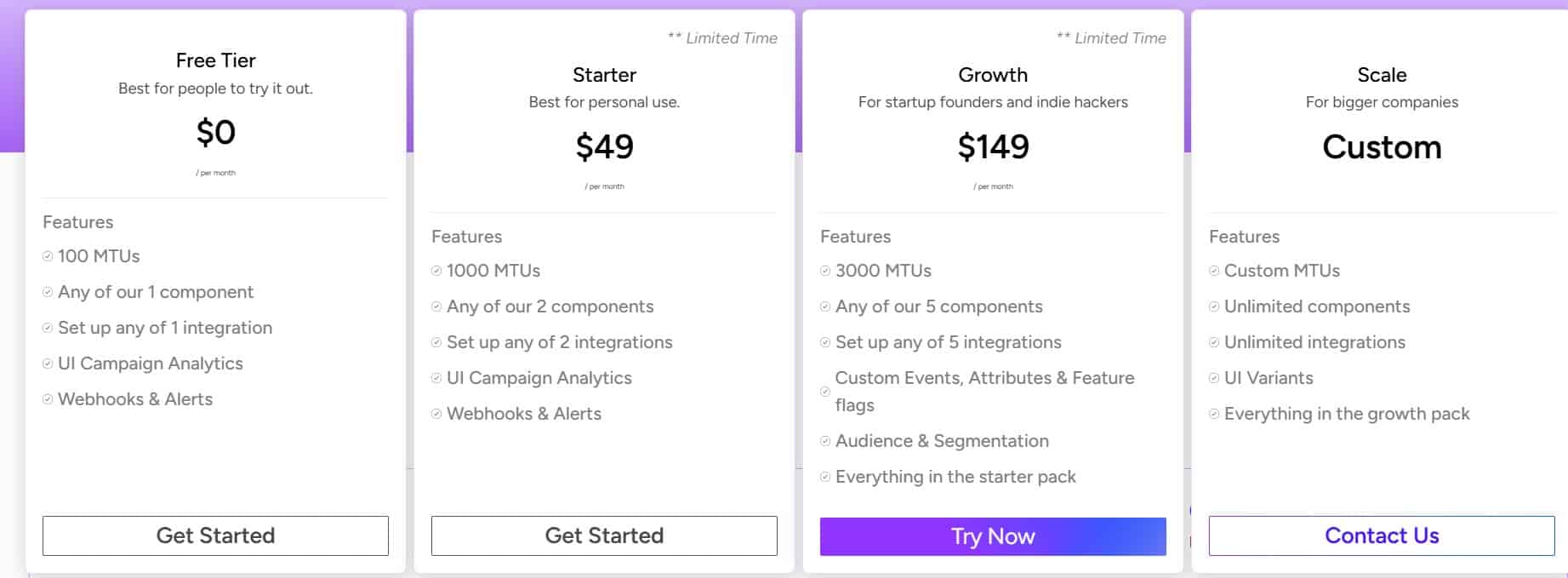Click the Limited Time label above Starter
The image size is (1568, 578).
coord(723,37)
